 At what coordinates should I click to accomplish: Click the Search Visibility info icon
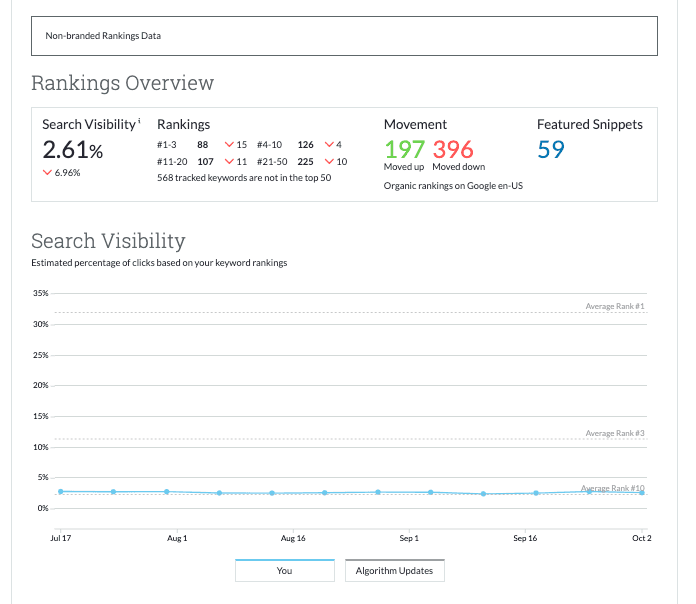139,121
